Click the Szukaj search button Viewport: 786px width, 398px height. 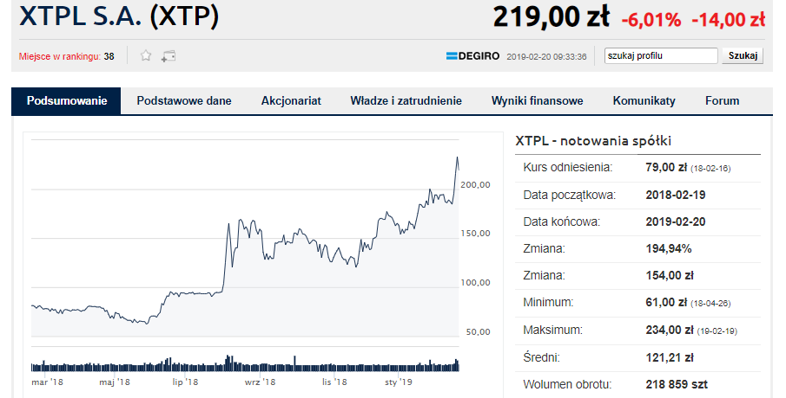[742, 56]
